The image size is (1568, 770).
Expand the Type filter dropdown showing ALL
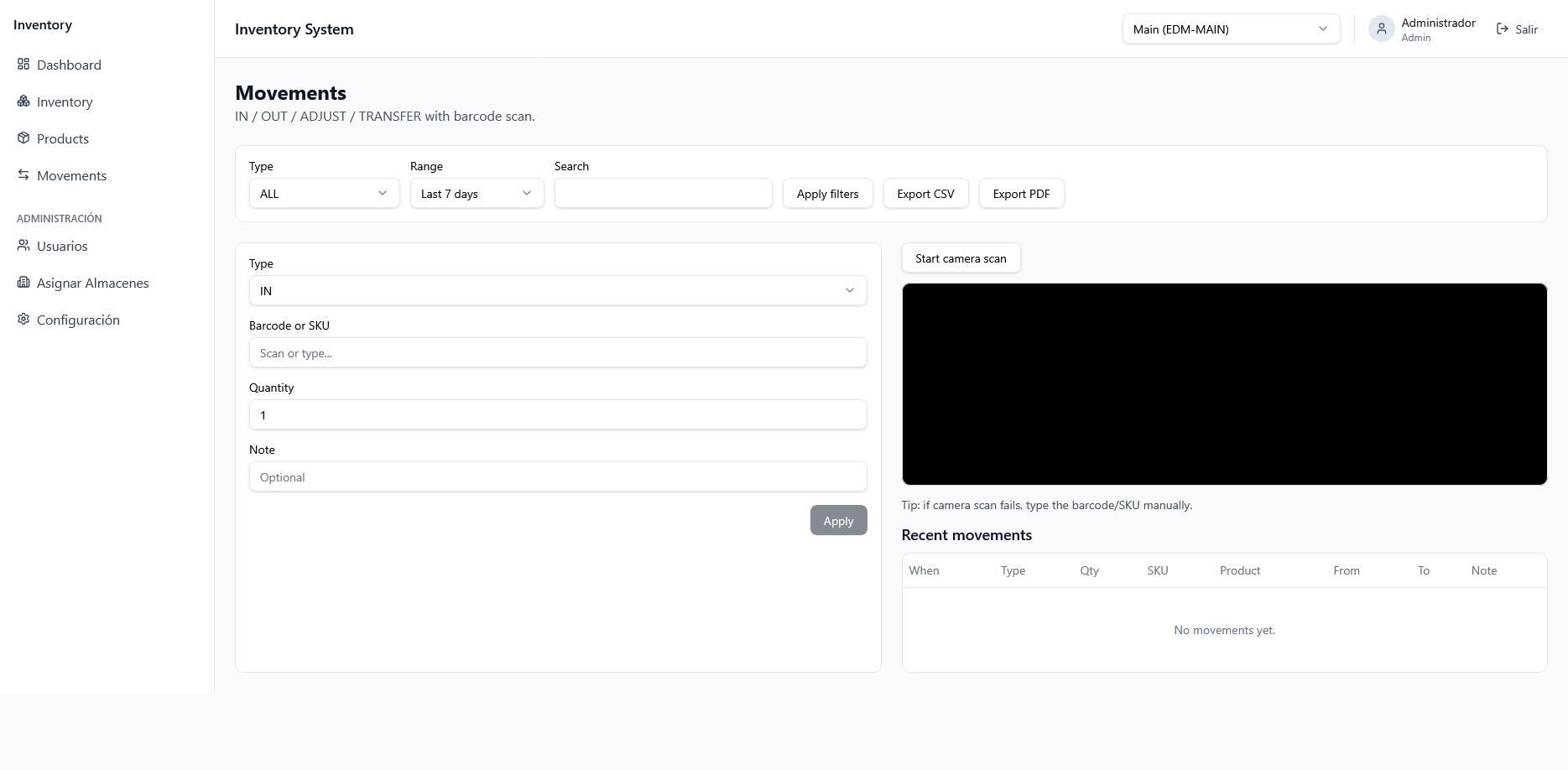tap(324, 193)
